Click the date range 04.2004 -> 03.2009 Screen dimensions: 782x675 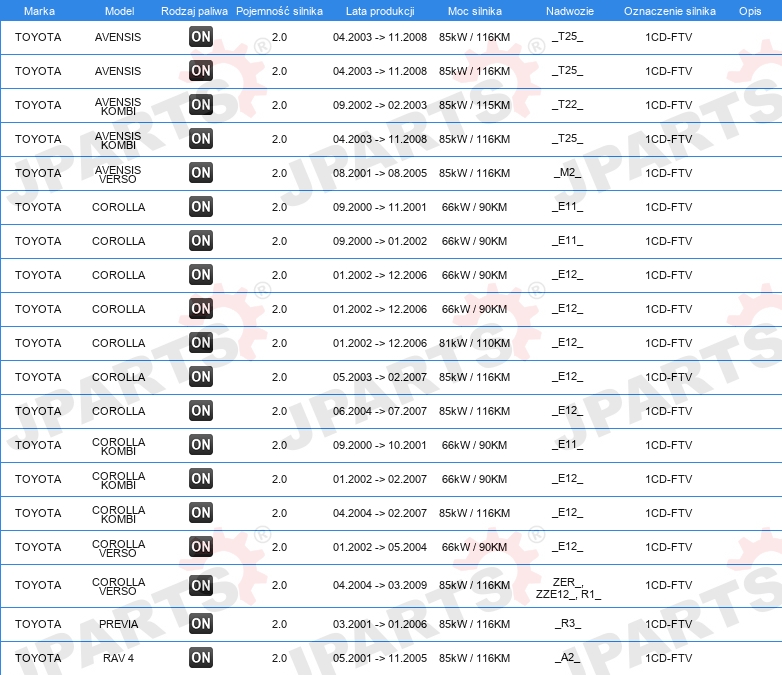pos(380,585)
